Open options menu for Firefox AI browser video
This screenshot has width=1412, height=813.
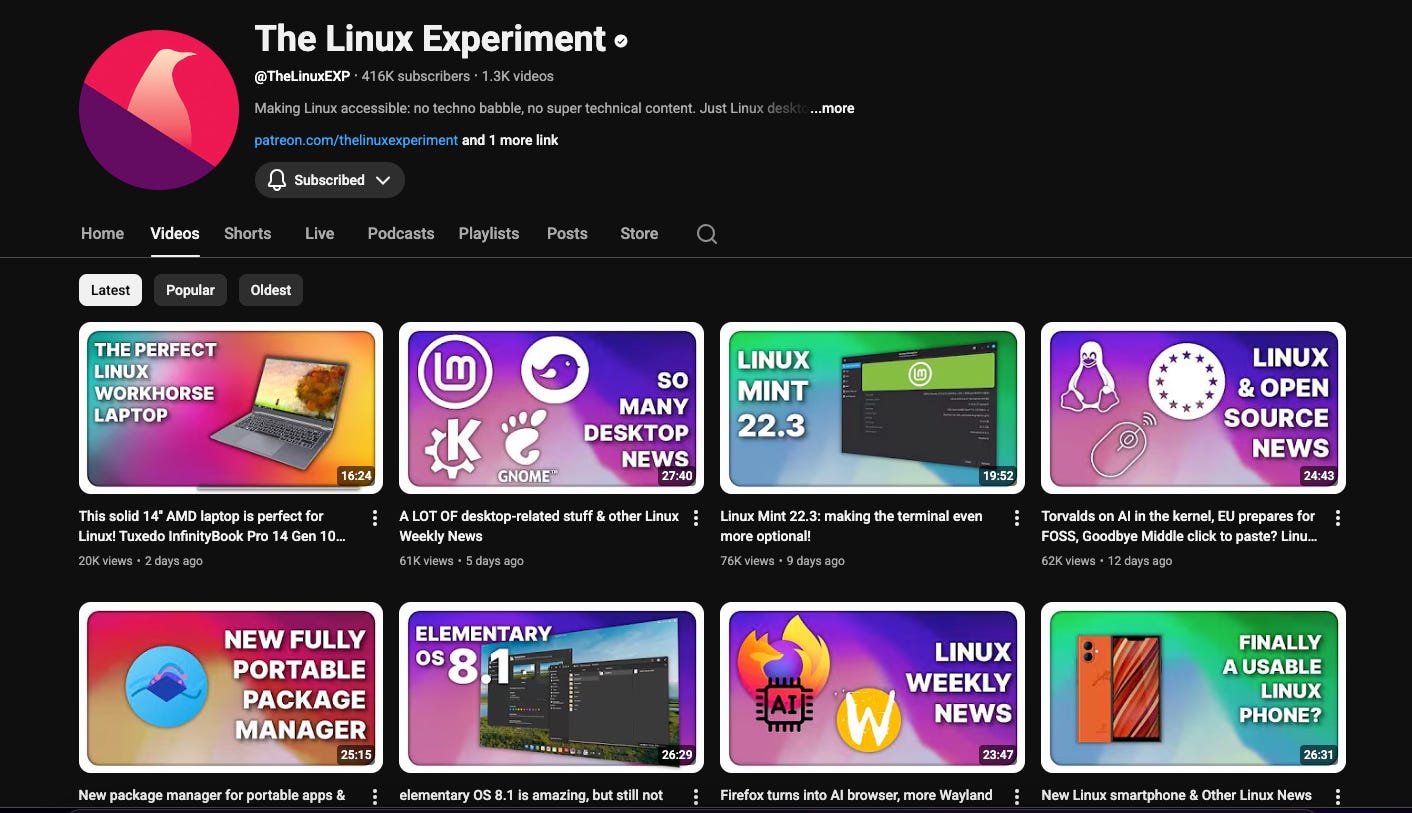(x=1017, y=797)
